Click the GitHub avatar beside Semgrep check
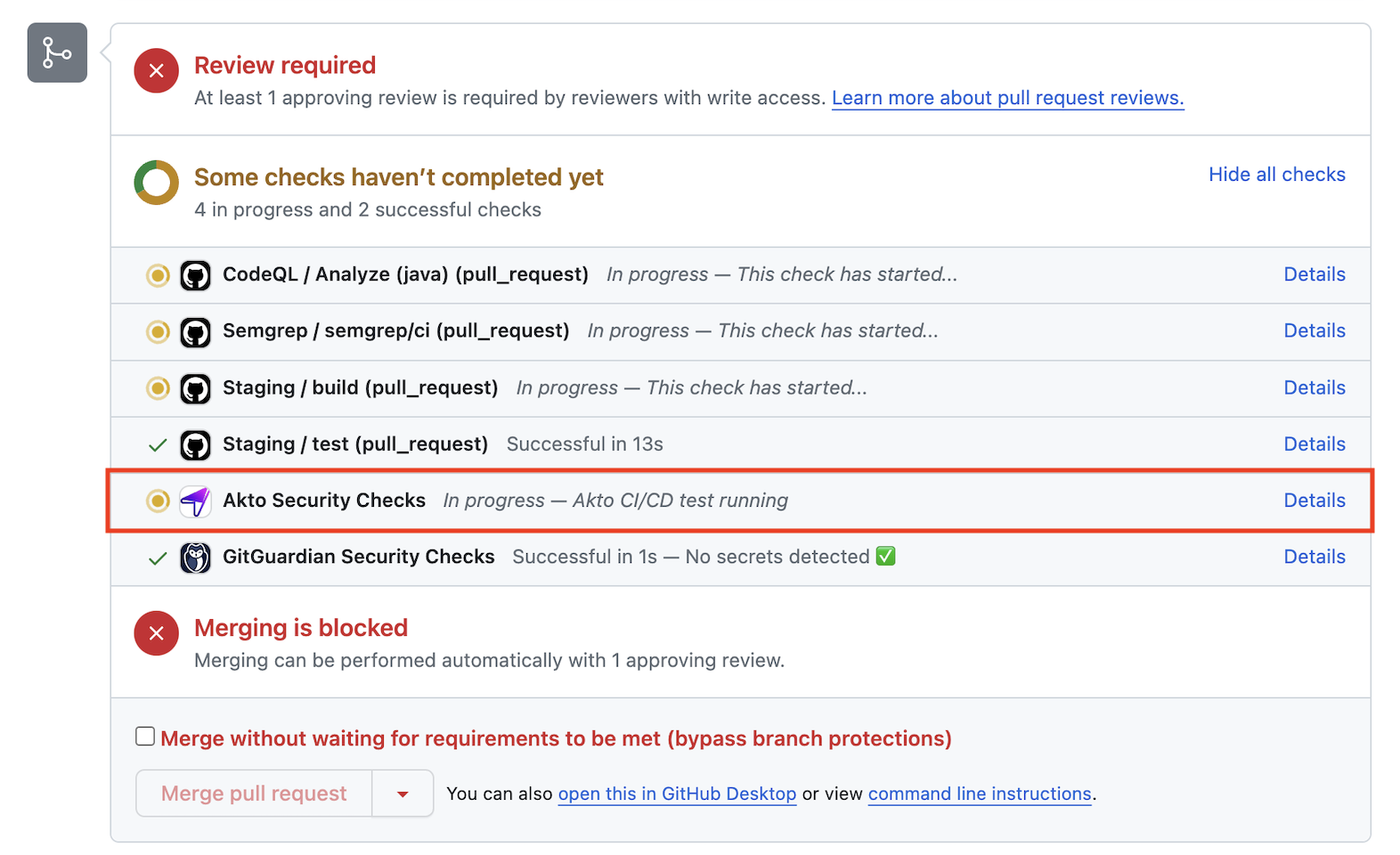The width and height of the screenshot is (1400, 855). tap(195, 332)
